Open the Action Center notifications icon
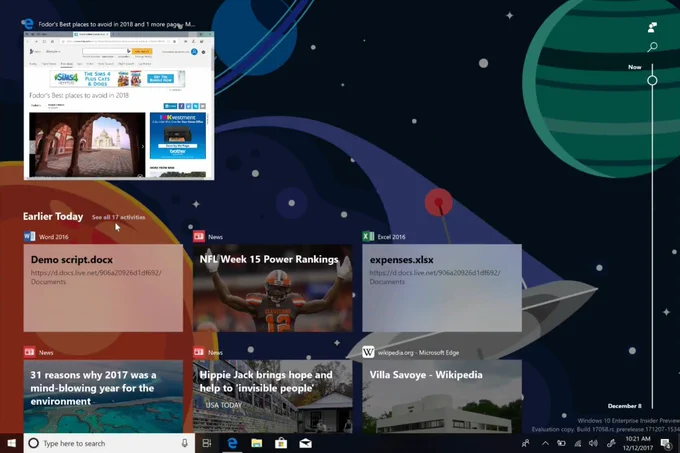 click(x=666, y=443)
